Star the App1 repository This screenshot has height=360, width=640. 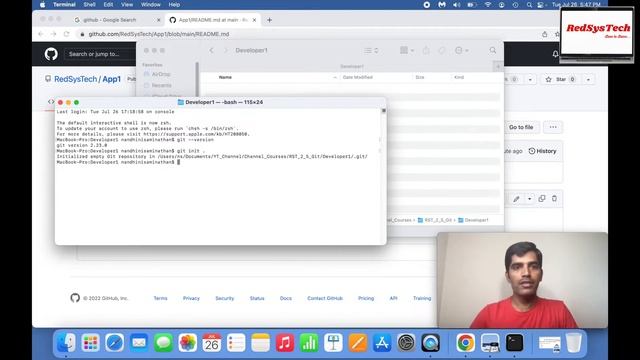(562, 80)
